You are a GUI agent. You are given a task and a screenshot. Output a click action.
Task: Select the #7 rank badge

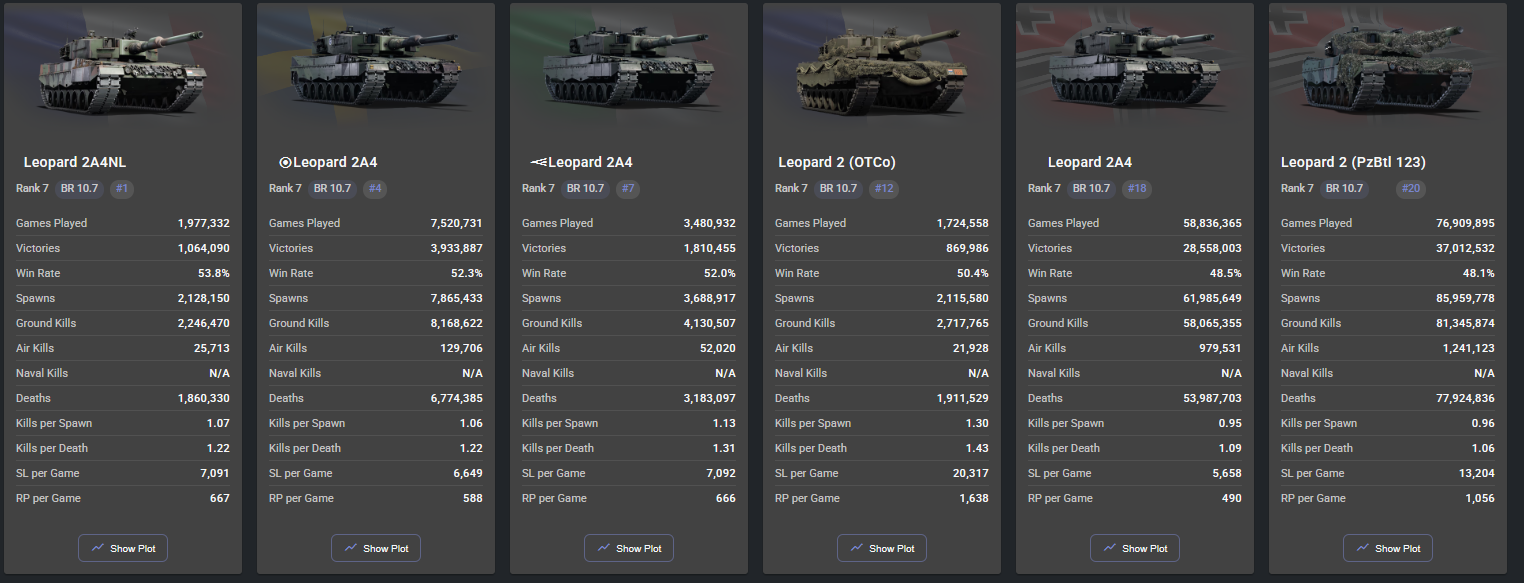point(628,188)
